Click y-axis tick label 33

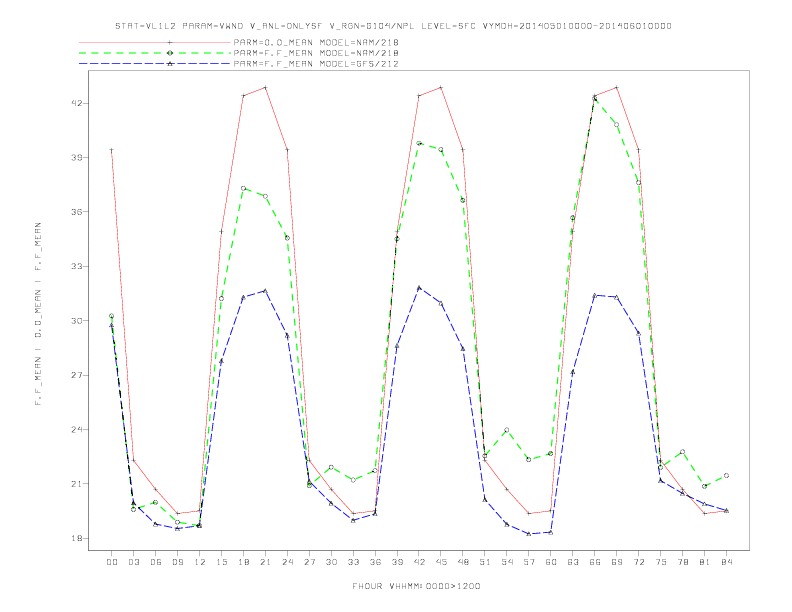[76, 266]
